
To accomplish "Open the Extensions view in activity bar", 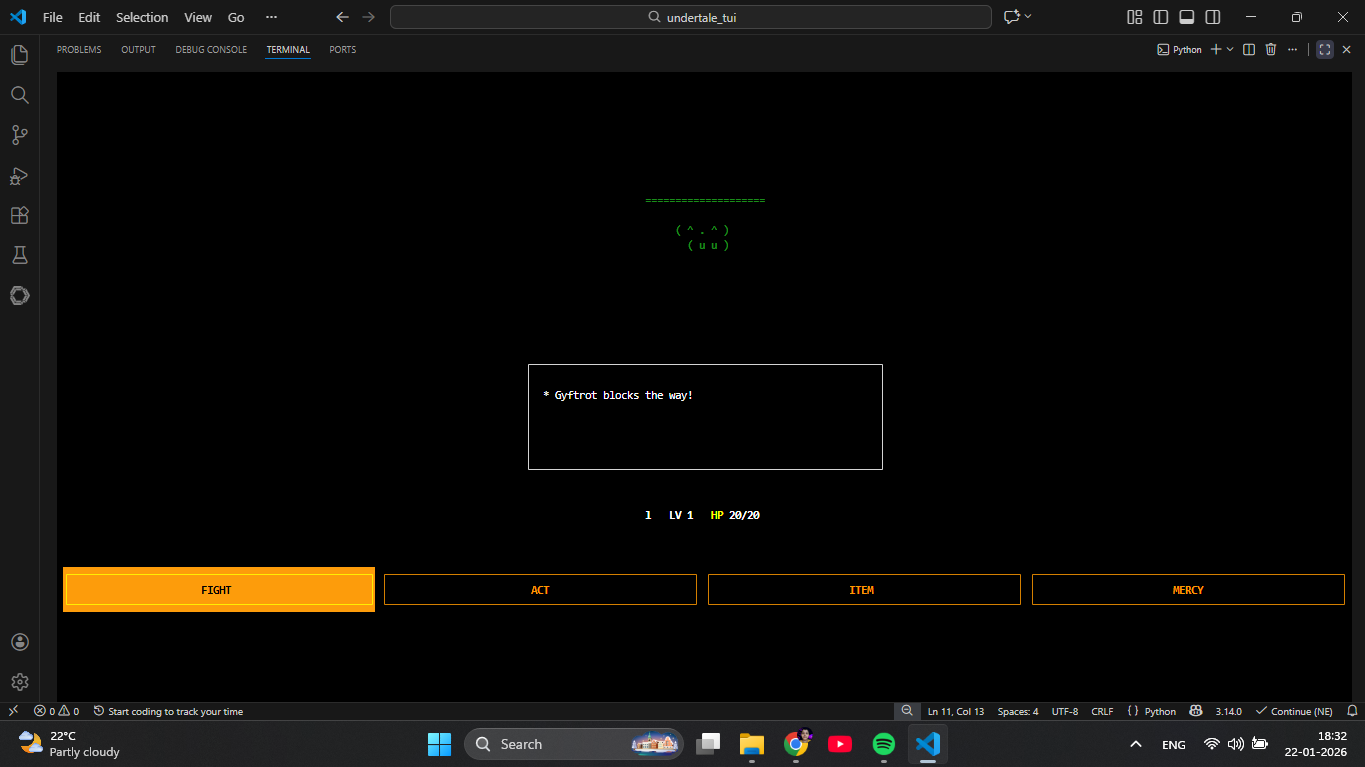I will (x=19, y=216).
